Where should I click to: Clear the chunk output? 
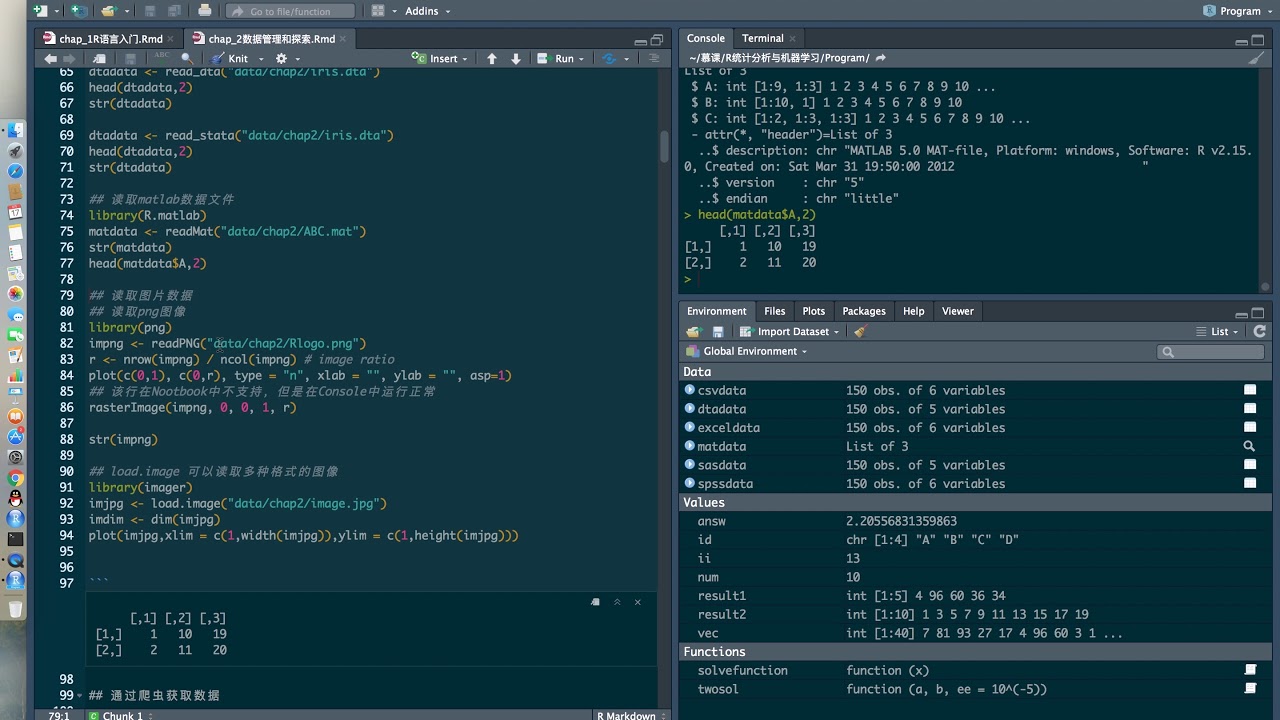click(x=638, y=602)
